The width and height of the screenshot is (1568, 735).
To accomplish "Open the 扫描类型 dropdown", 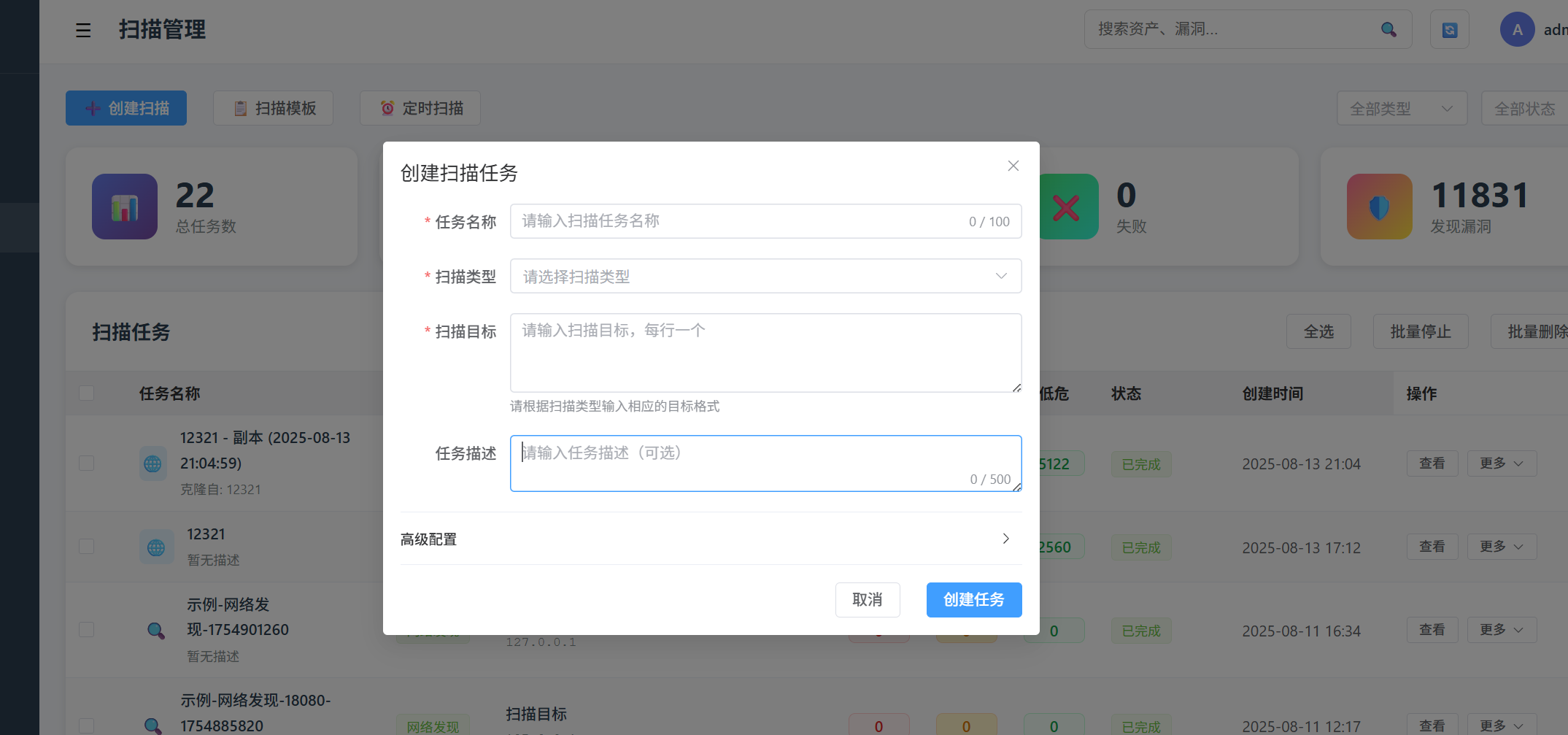I will coord(765,277).
